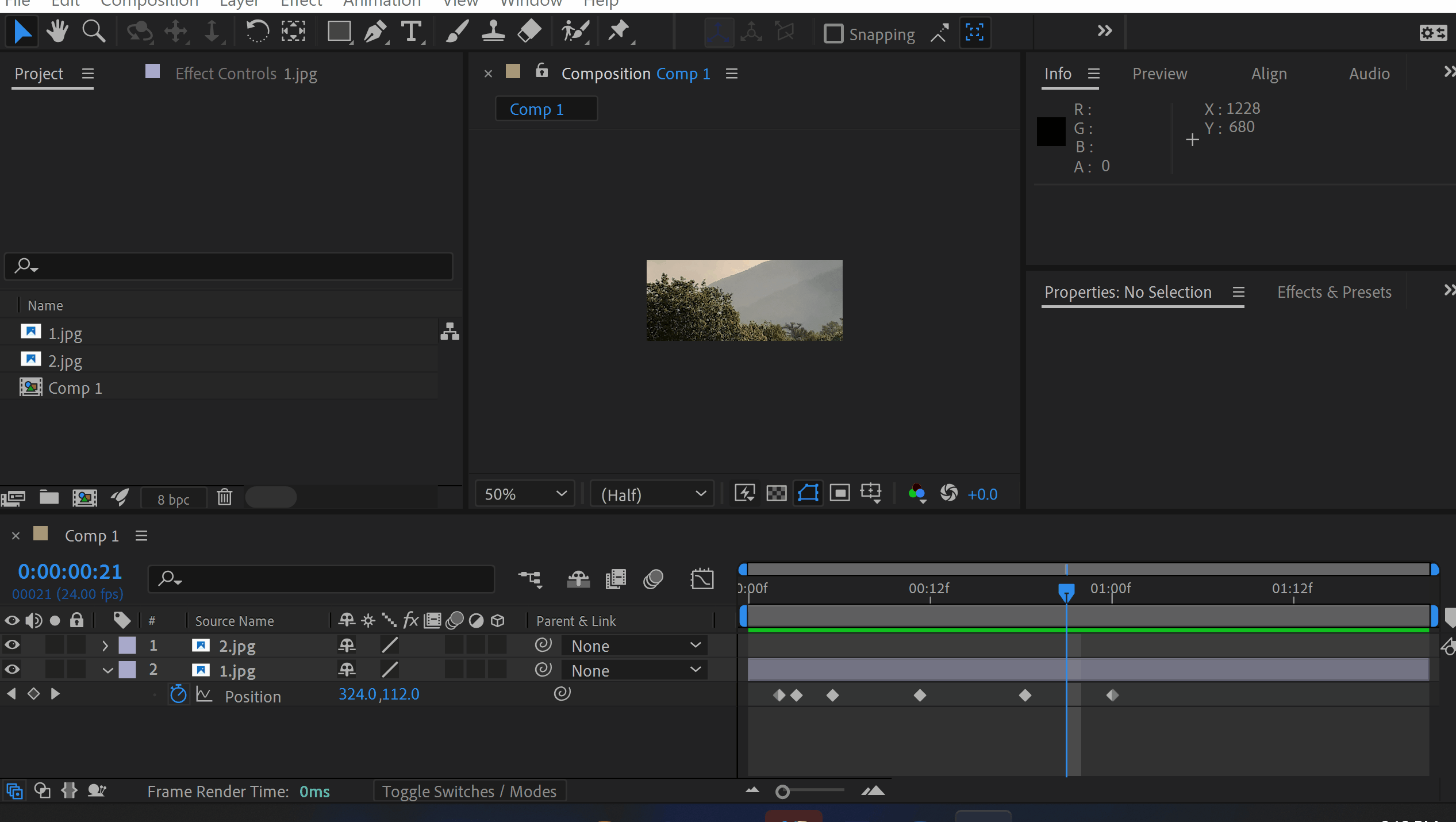Click the 8 bpc color depth button
Viewport: 1456px width, 822px height.
[173, 499]
